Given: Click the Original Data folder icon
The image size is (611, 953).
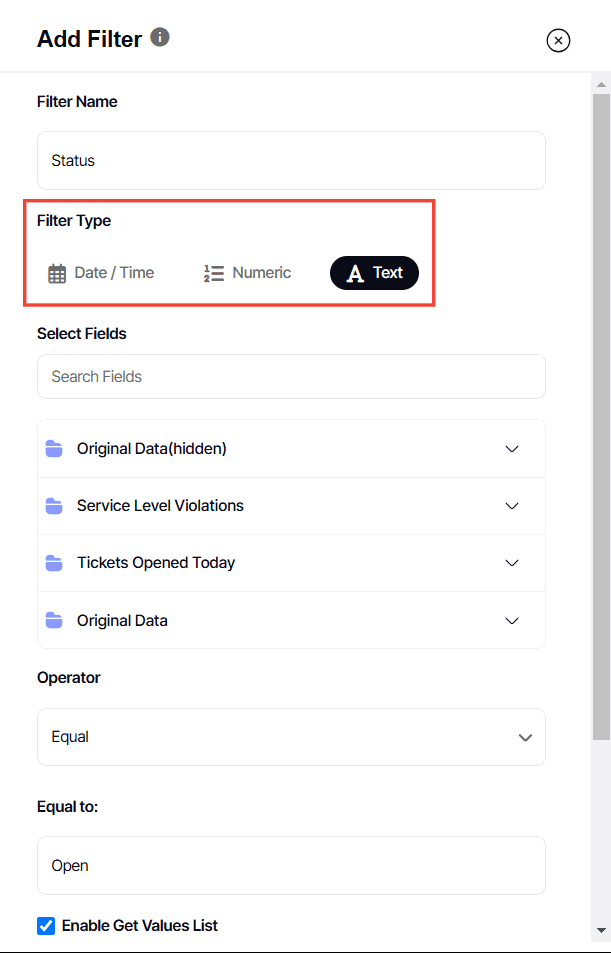Looking at the screenshot, I should (54, 621).
